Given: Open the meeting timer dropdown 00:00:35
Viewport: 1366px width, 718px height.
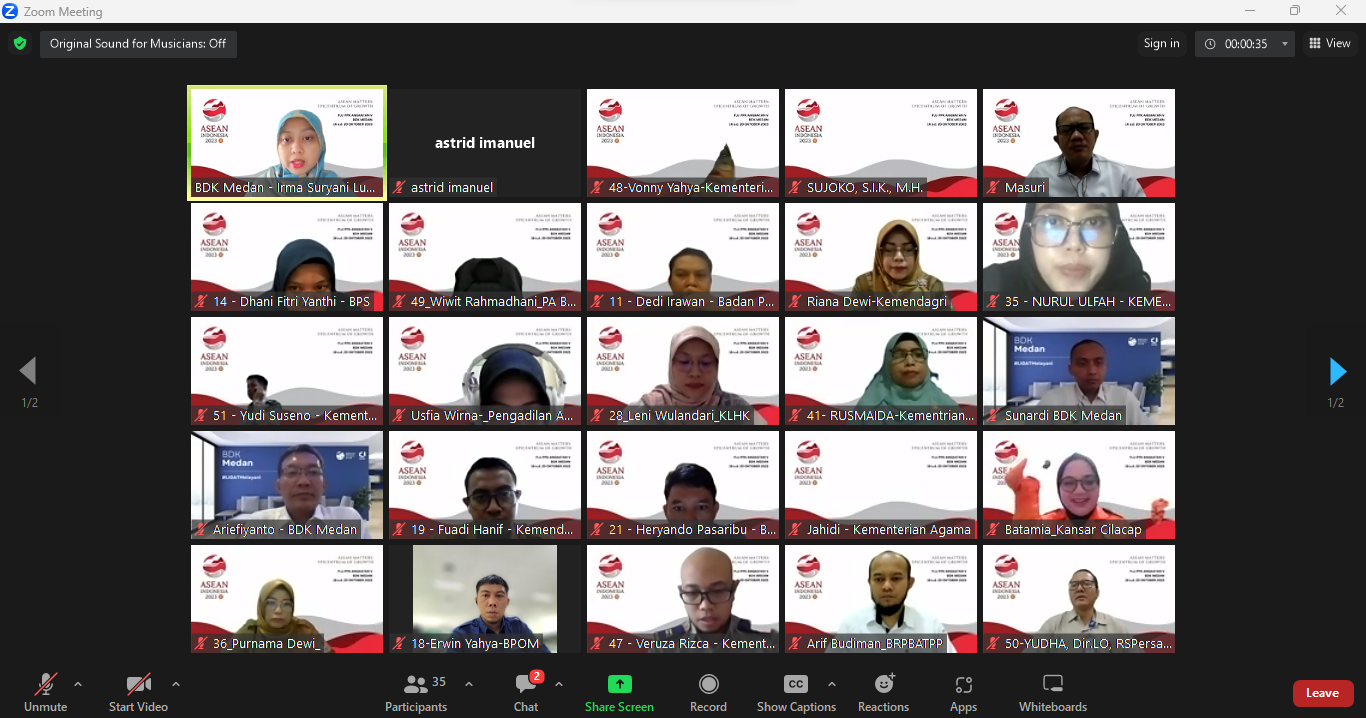Looking at the screenshot, I should 1245,44.
